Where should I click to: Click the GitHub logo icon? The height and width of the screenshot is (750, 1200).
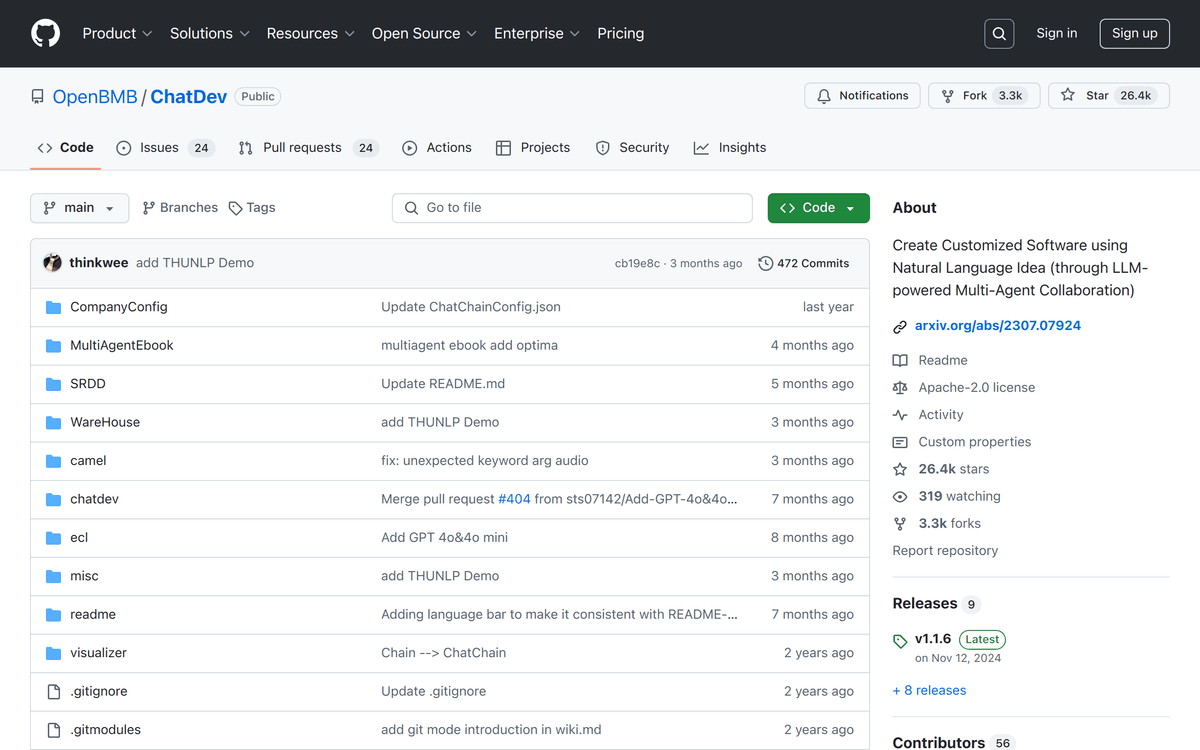pos(46,33)
